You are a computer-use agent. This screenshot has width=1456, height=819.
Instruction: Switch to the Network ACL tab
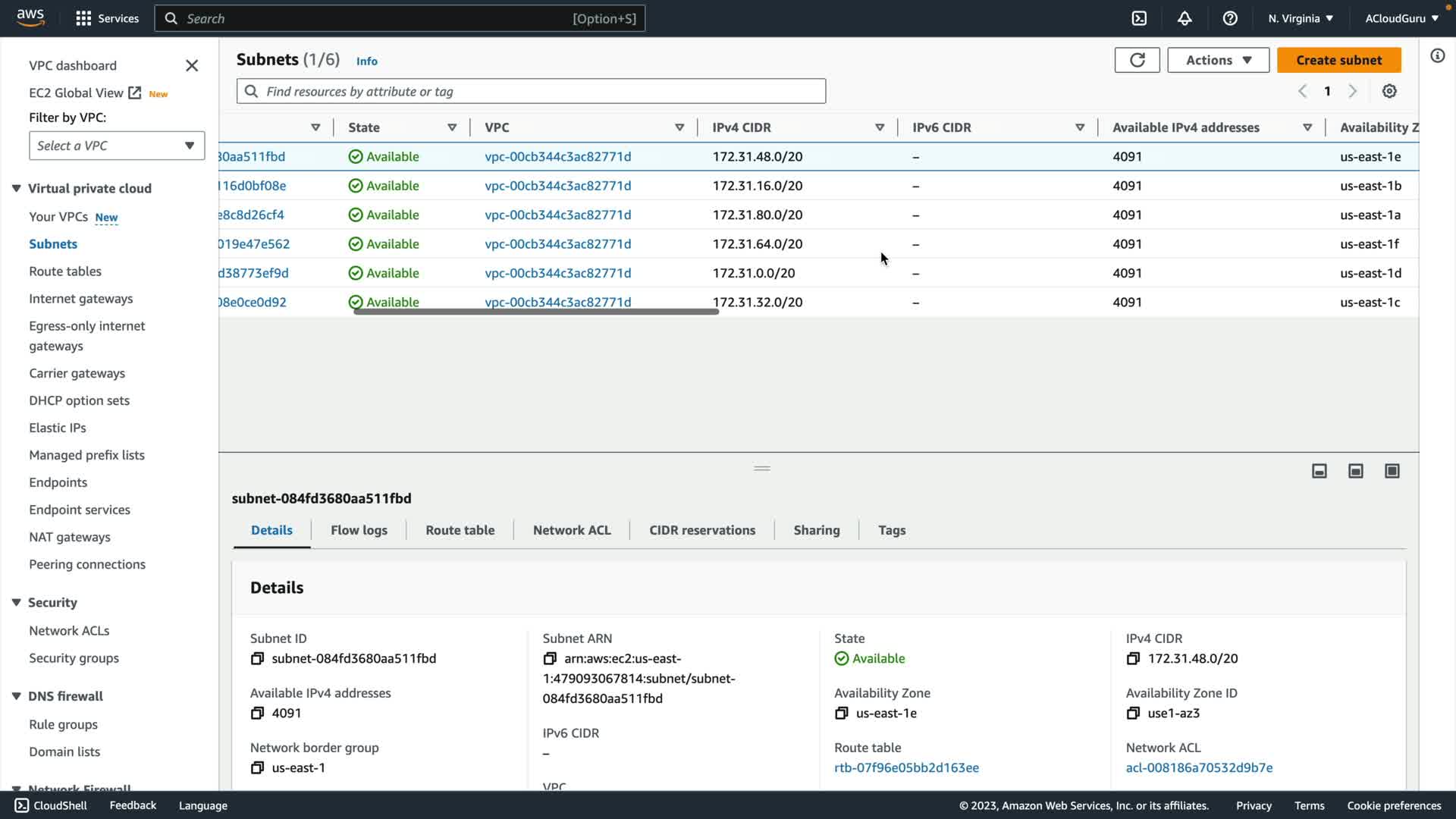point(572,530)
